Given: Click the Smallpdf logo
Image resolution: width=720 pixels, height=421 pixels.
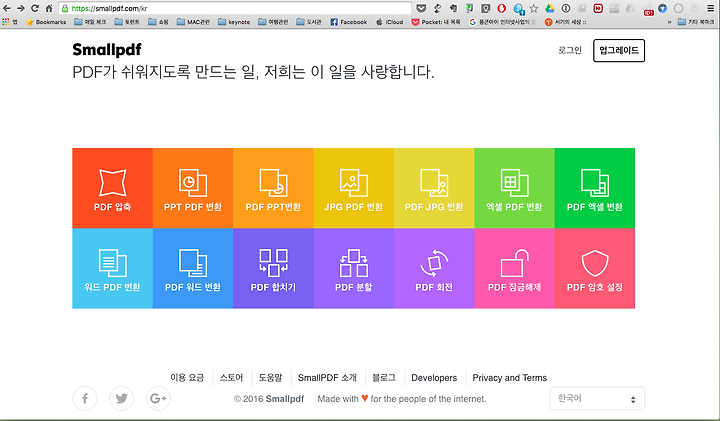Looking at the screenshot, I should coord(107,50).
